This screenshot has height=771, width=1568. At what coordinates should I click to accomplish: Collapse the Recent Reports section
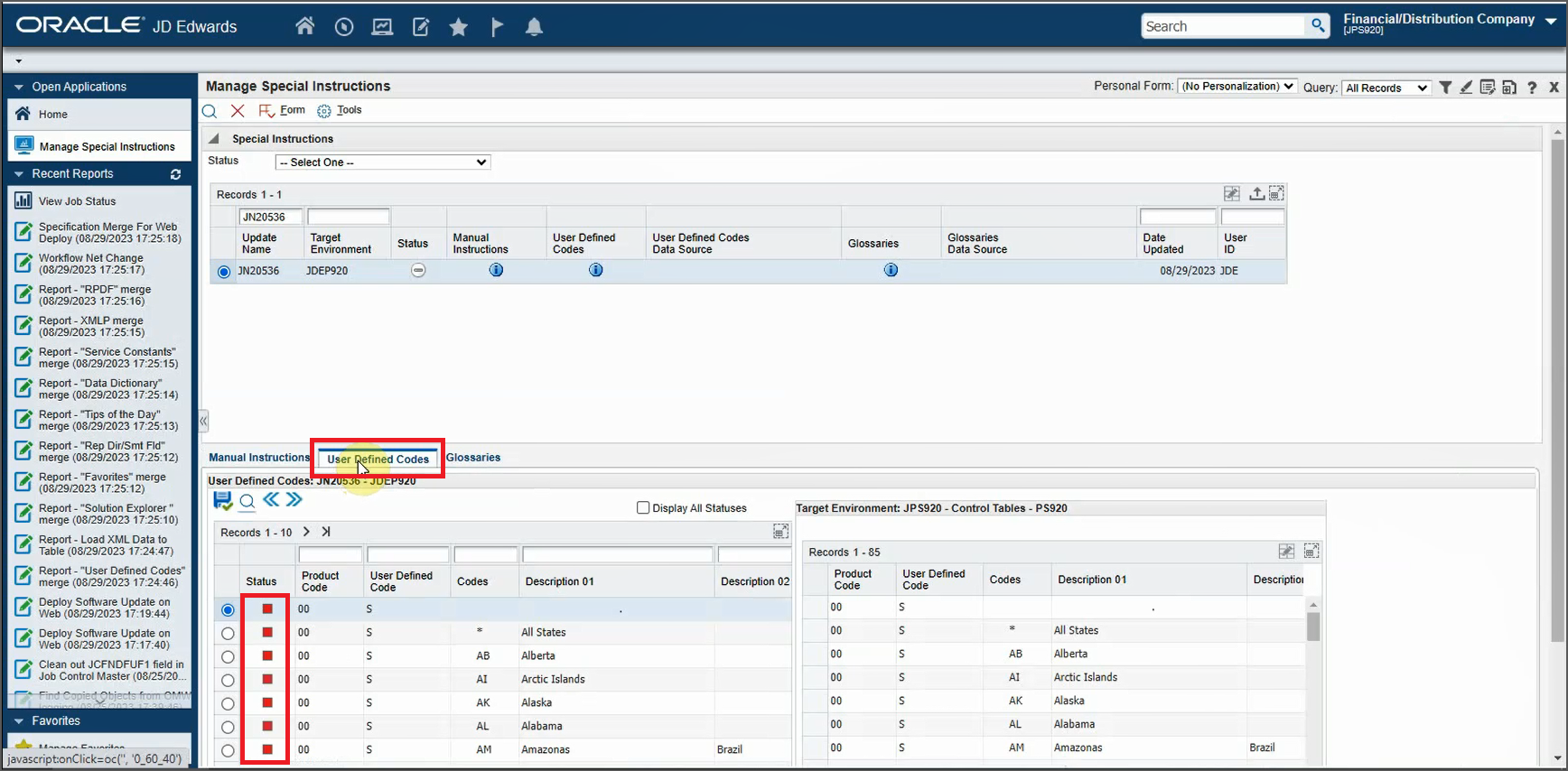pos(19,174)
